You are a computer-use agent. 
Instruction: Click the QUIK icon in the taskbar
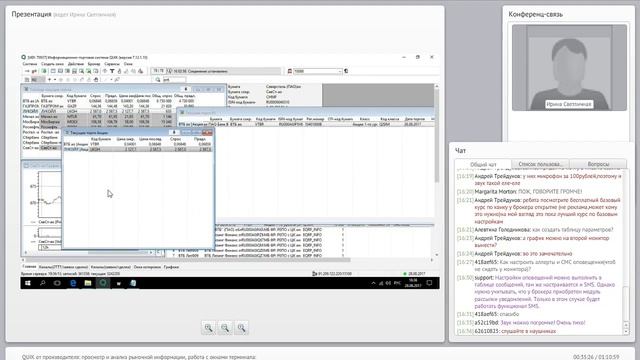[x=103, y=283]
